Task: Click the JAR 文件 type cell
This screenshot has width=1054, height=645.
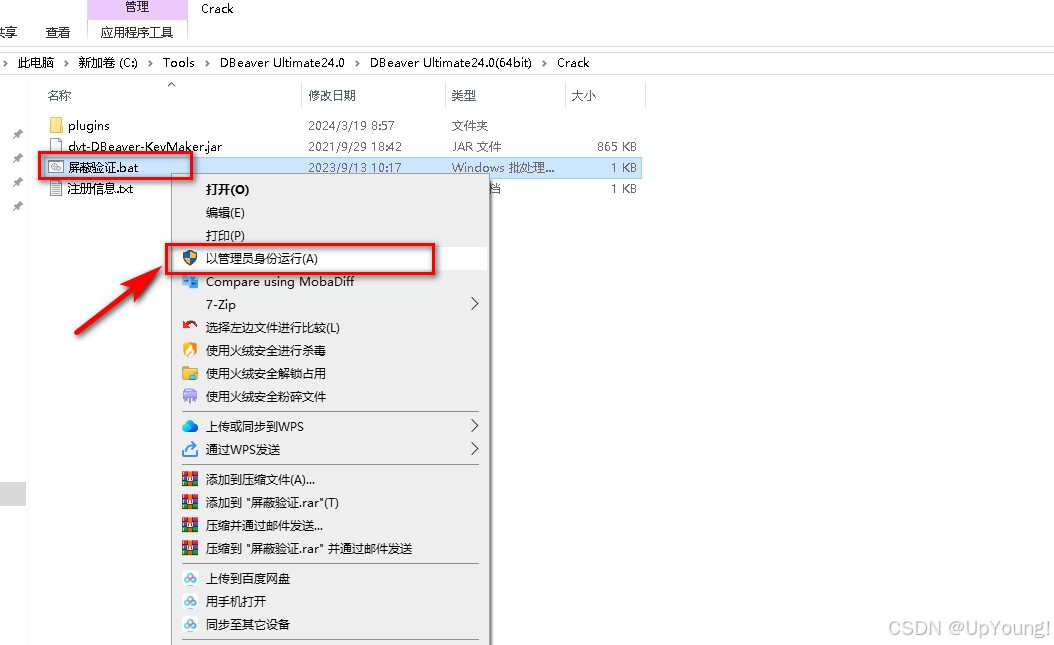Action: click(477, 146)
